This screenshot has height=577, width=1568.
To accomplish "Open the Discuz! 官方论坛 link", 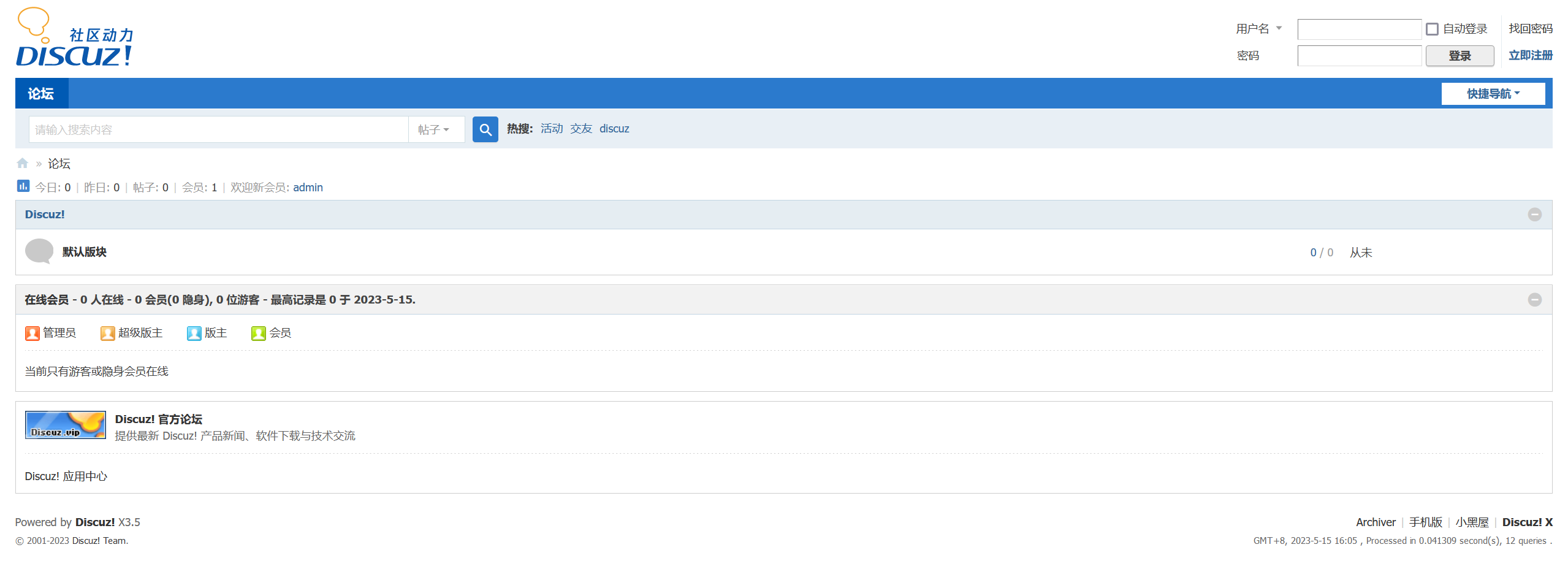I will click(x=158, y=419).
